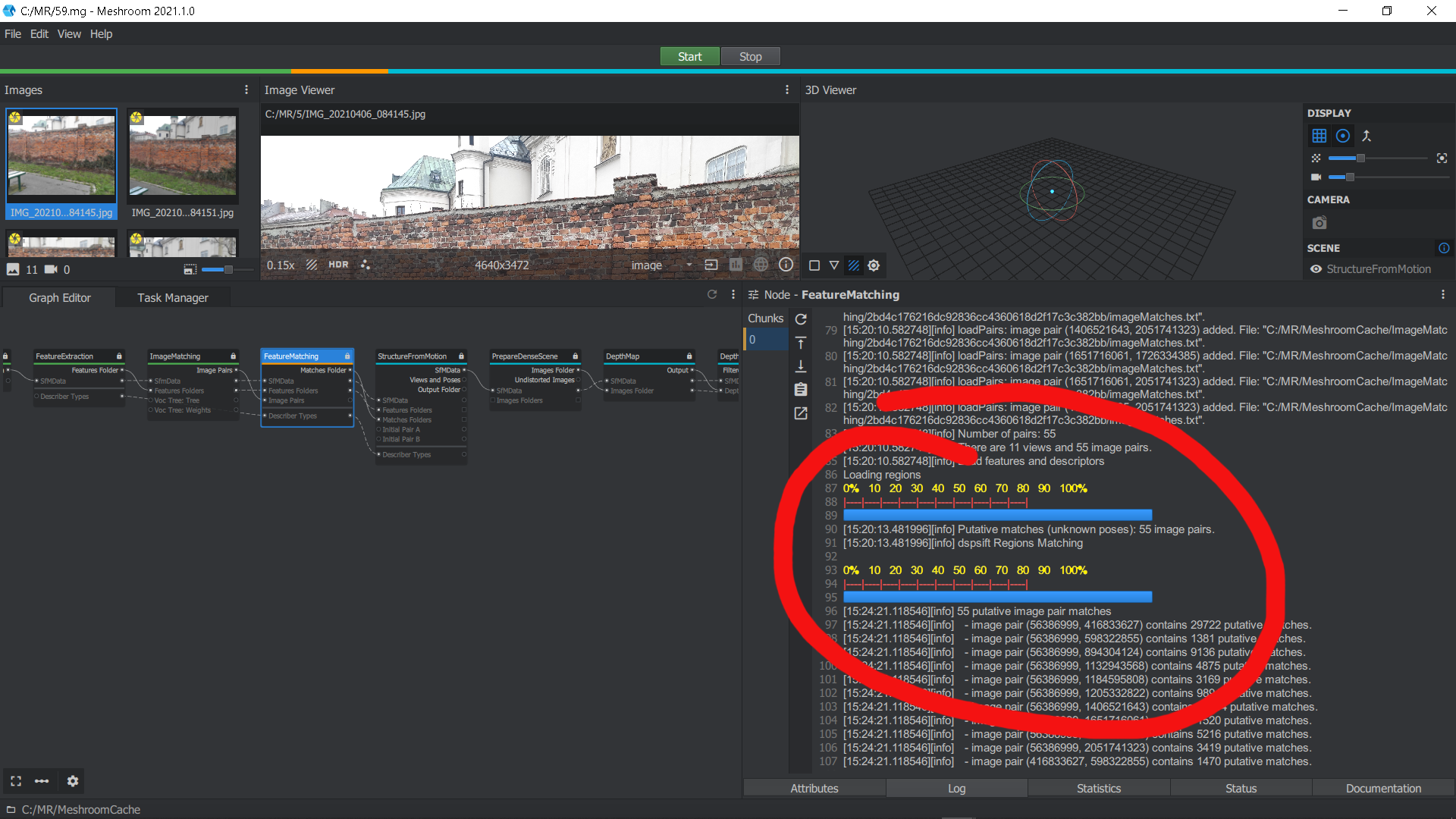
Task: Open 3D Viewer render settings gear
Action: (874, 265)
